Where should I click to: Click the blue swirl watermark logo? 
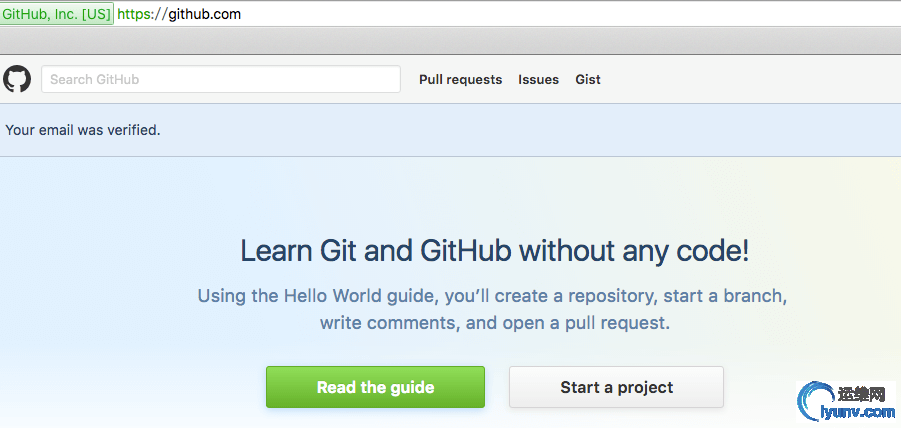pos(816,403)
